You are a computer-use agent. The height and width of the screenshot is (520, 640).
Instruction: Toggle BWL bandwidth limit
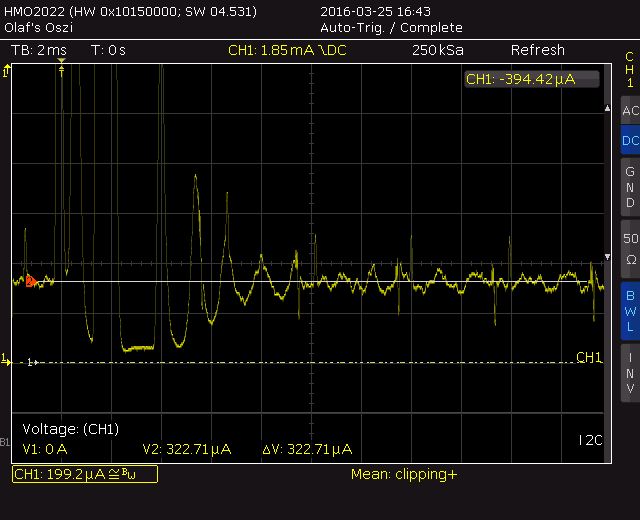click(x=630, y=311)
